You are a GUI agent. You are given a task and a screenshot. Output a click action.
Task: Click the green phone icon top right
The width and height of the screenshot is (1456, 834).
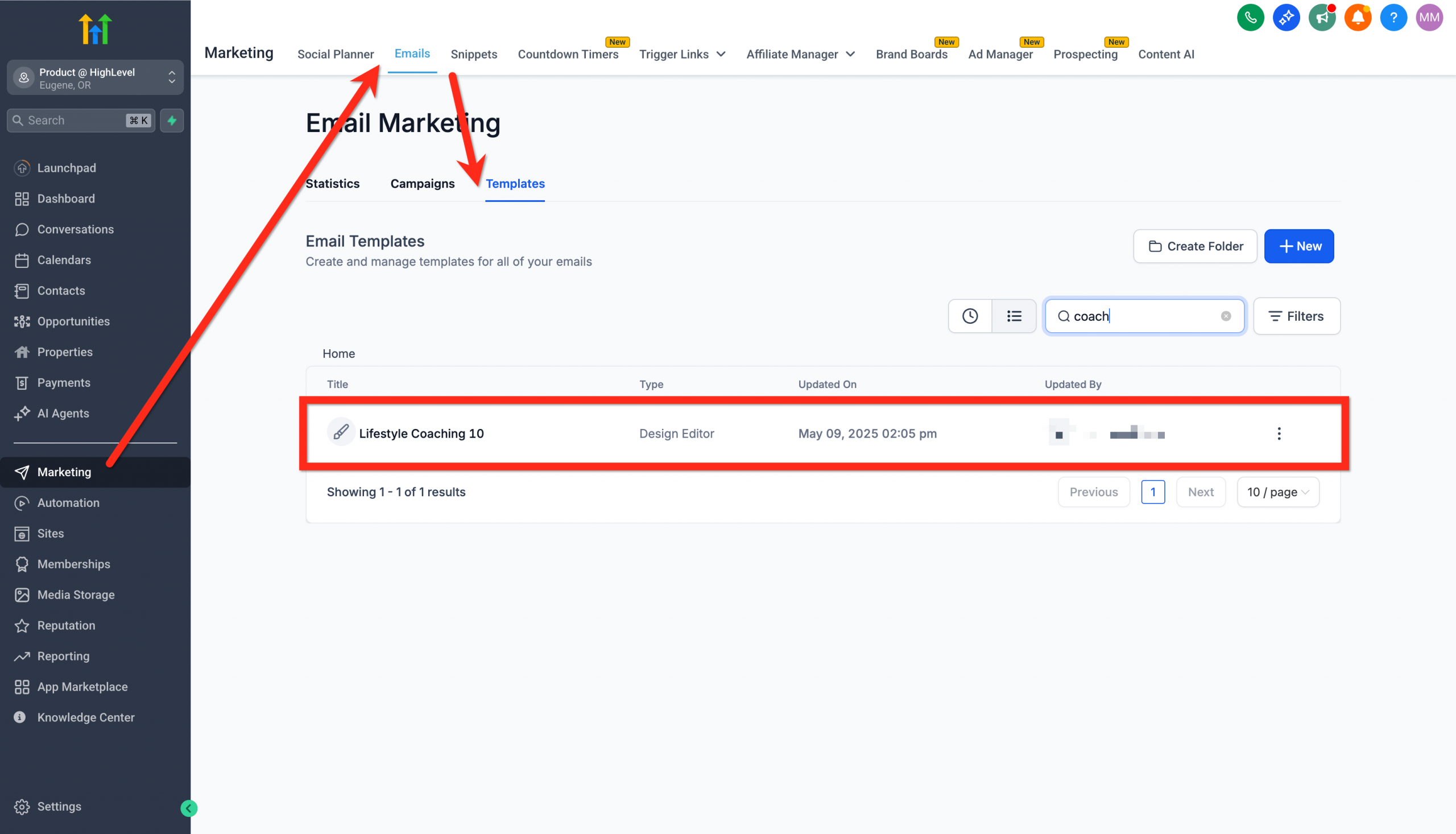tap(1251, 18)
